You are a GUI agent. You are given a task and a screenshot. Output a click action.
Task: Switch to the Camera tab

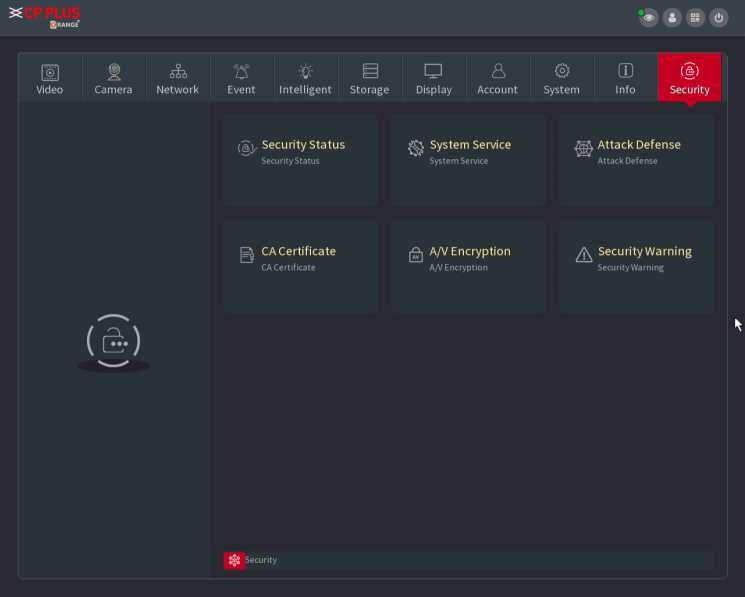tap(114, 78)
